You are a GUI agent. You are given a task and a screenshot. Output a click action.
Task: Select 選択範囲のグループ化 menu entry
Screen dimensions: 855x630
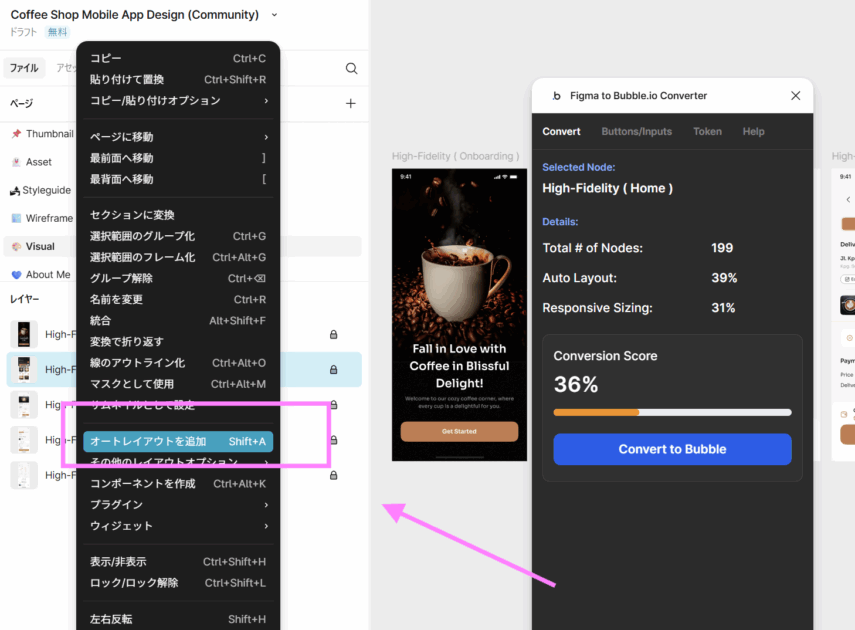[178, 236]
